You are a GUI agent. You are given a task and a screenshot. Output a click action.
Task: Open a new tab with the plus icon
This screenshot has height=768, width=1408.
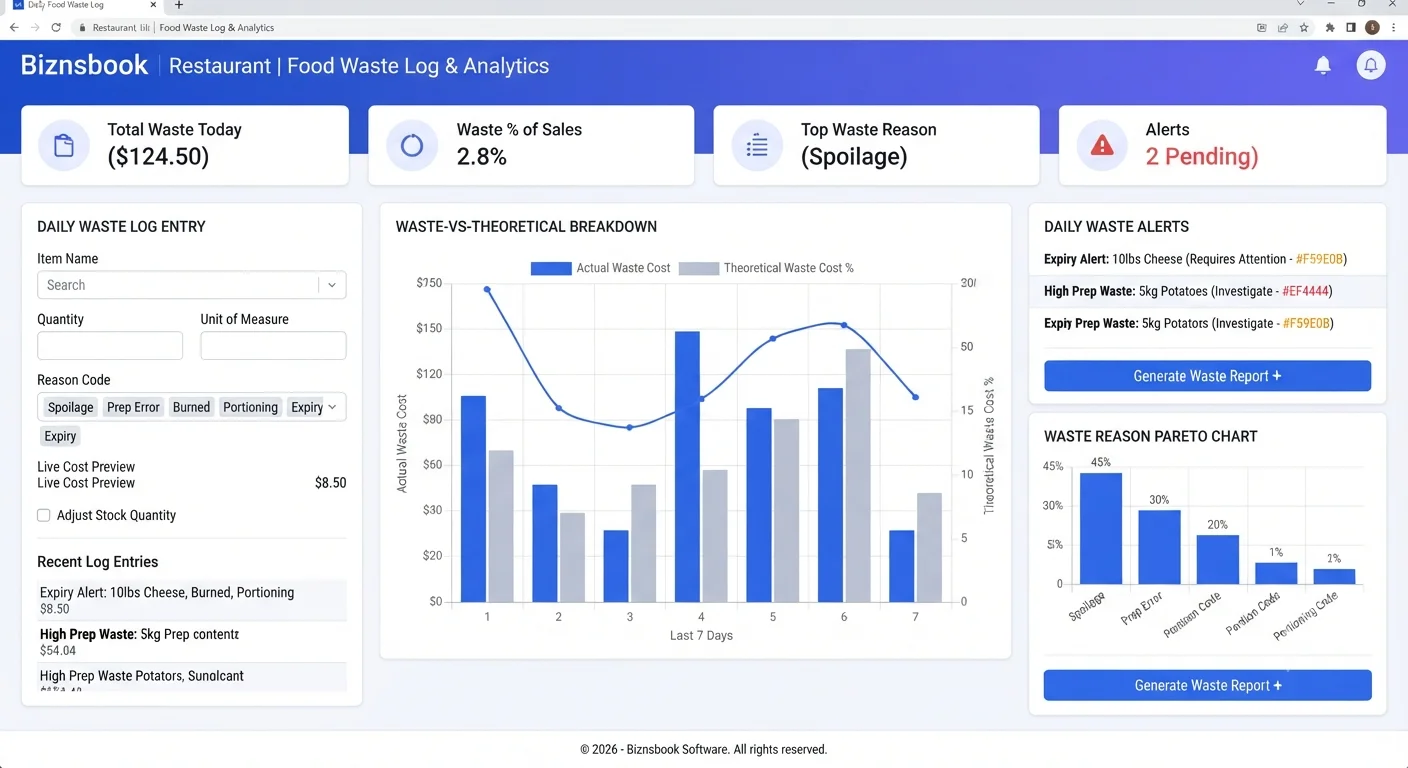[179, 5]
